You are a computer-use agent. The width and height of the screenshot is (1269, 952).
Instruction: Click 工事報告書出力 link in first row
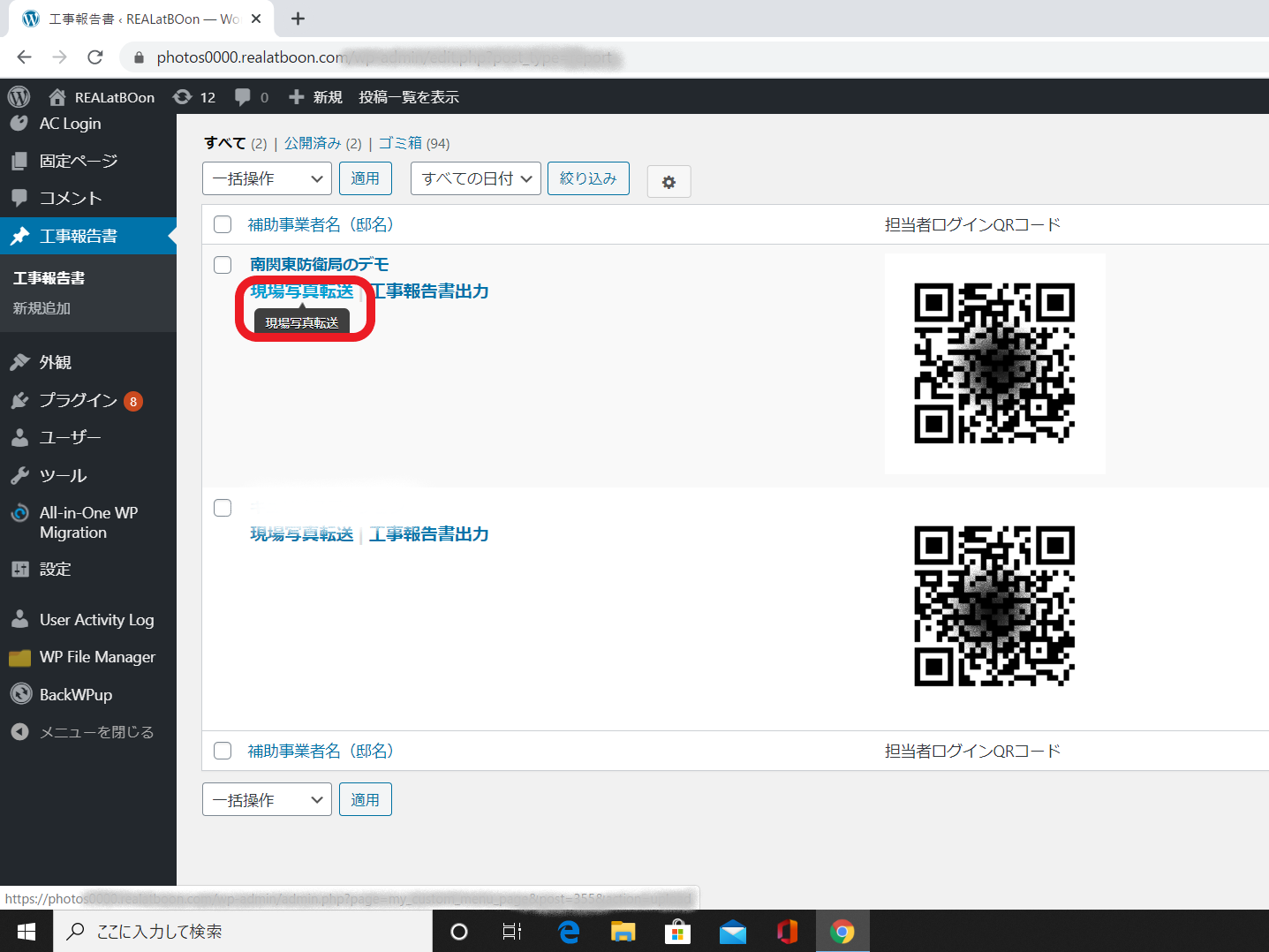[x=429, y=291]
